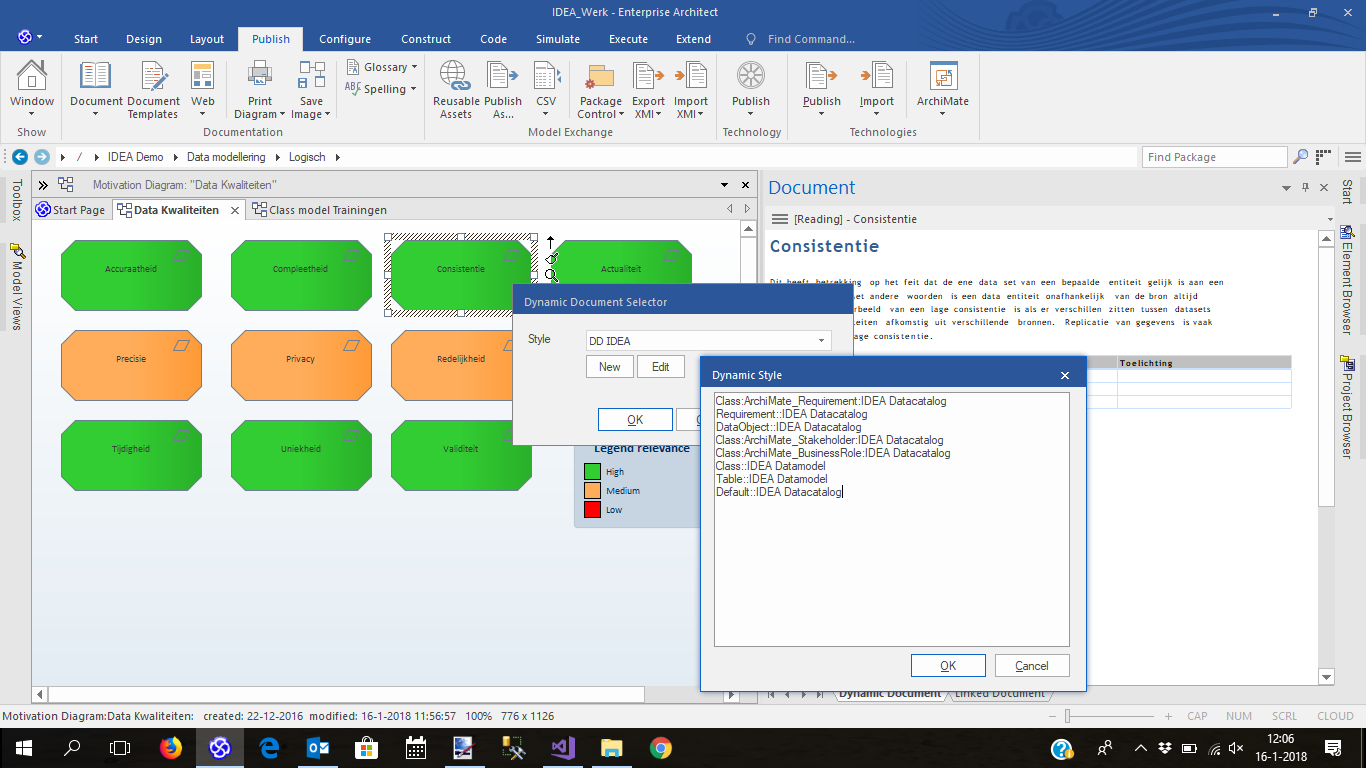Screen dimensions: 1366x768
Task: Close the Dynamic Style dialog
Action: 1065,375
